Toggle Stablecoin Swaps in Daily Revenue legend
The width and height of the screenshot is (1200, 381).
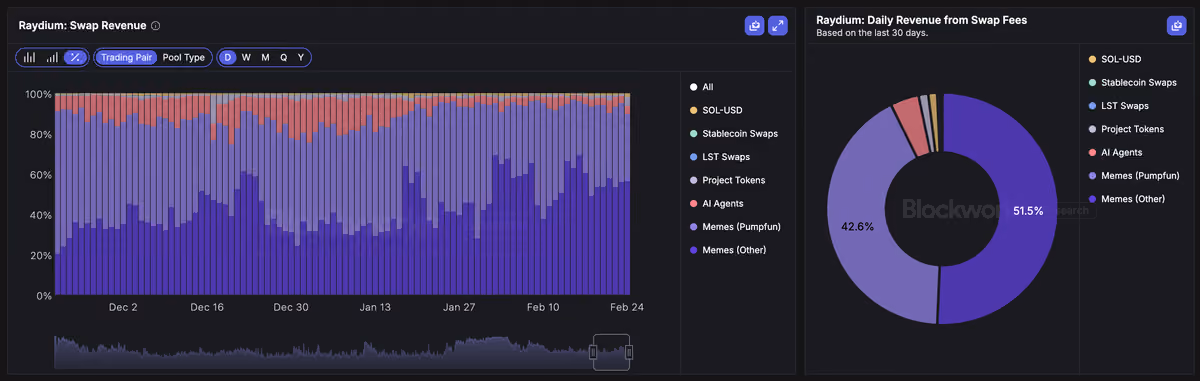click(1132, 82)
